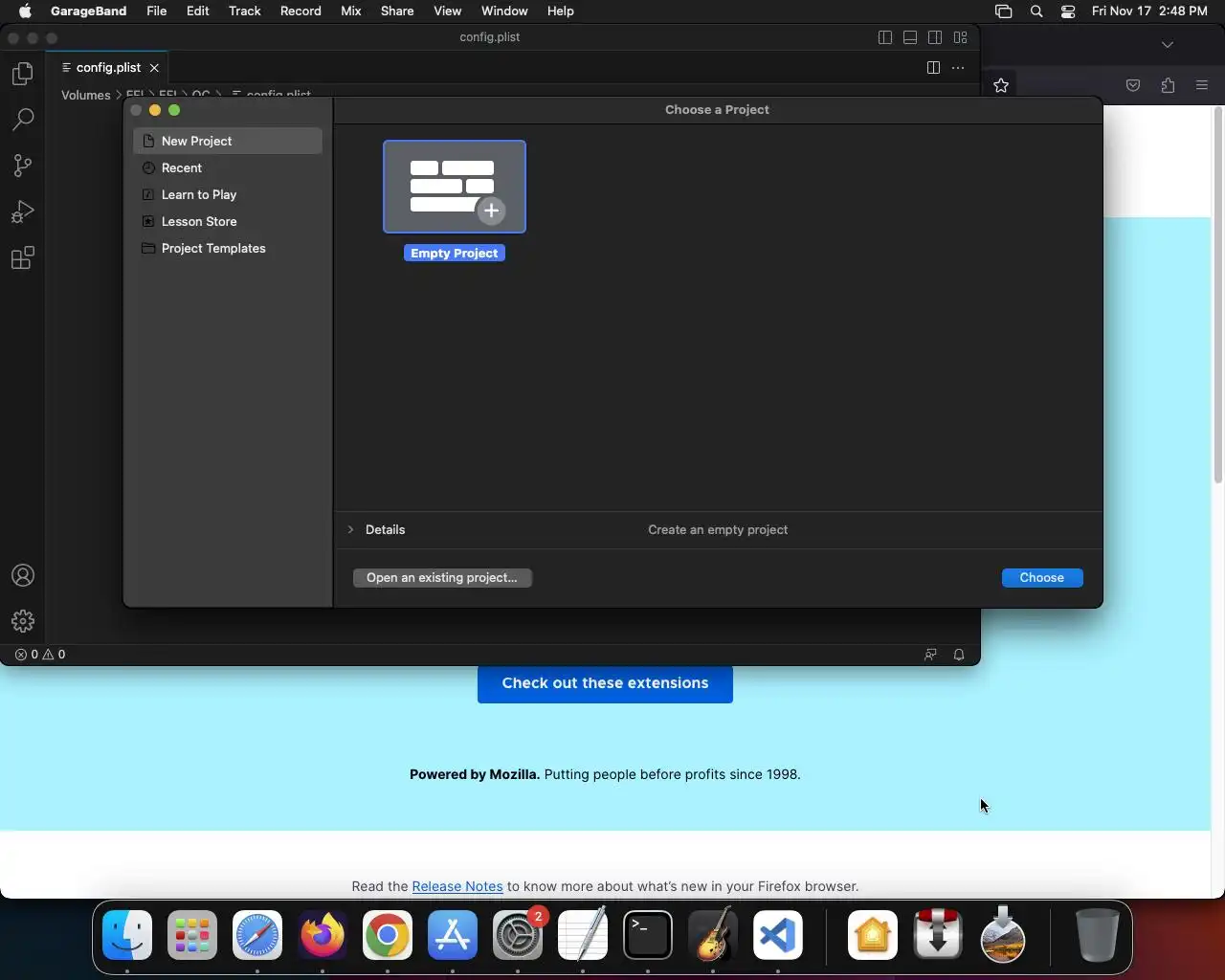This screenshot has width=1225, height=980.
Task: Open Safari from the Dock
Action: tap(257, 935)
